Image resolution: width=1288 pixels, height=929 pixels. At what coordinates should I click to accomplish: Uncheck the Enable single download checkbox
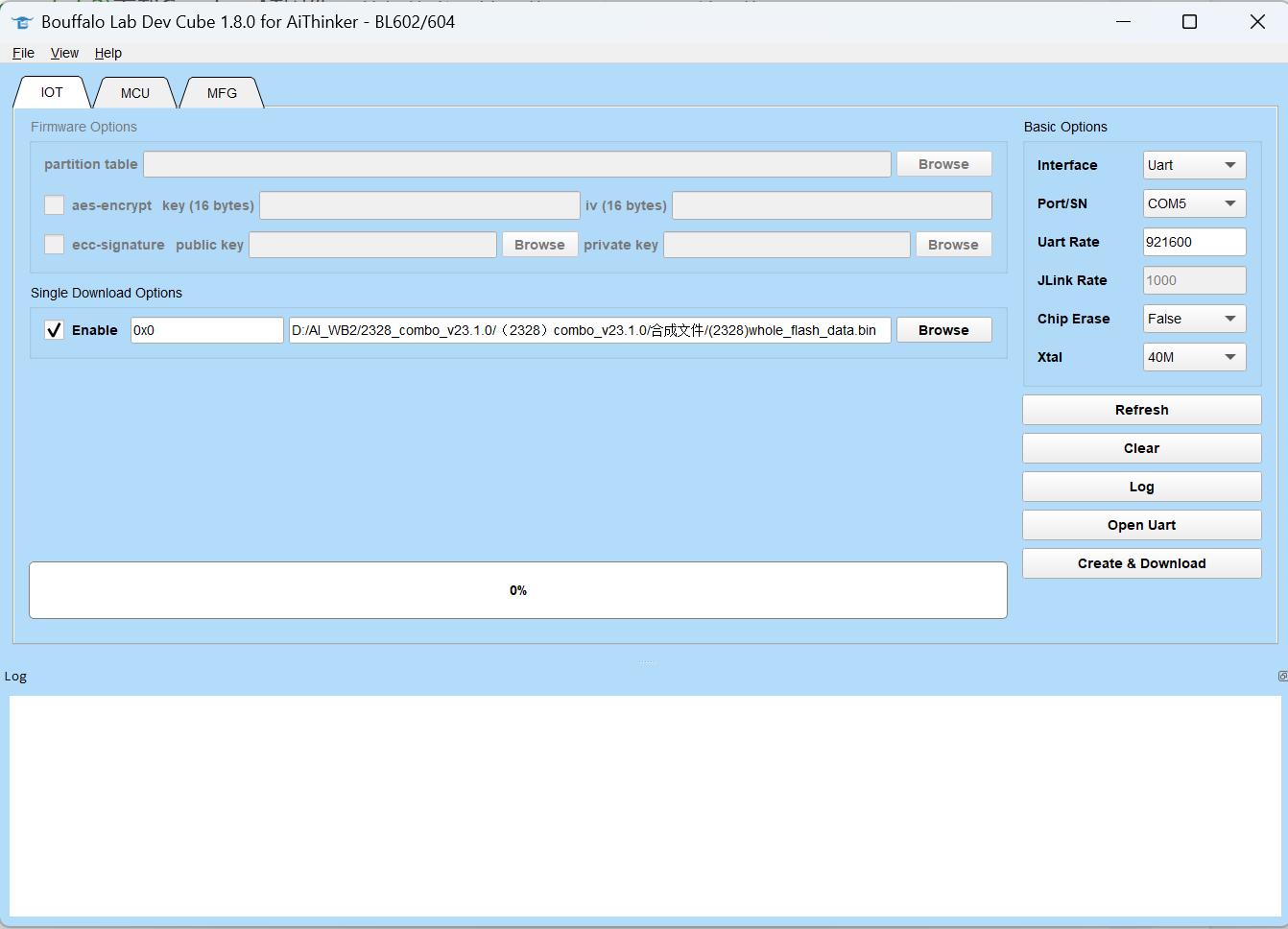[55, 330]
